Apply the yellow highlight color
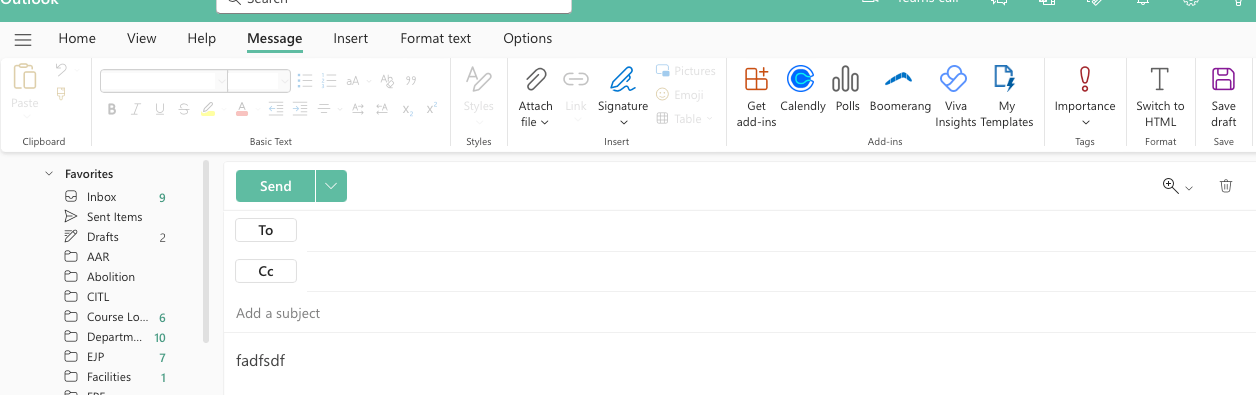This screenshot has height=395, width=1256. pos(208,109)
